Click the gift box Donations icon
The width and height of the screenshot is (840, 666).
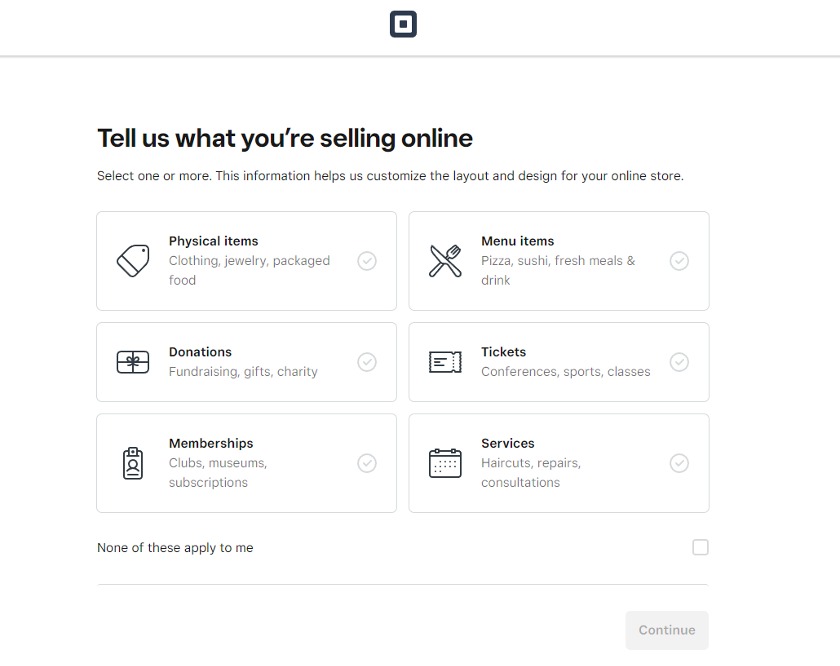click(x=133, y=362)
